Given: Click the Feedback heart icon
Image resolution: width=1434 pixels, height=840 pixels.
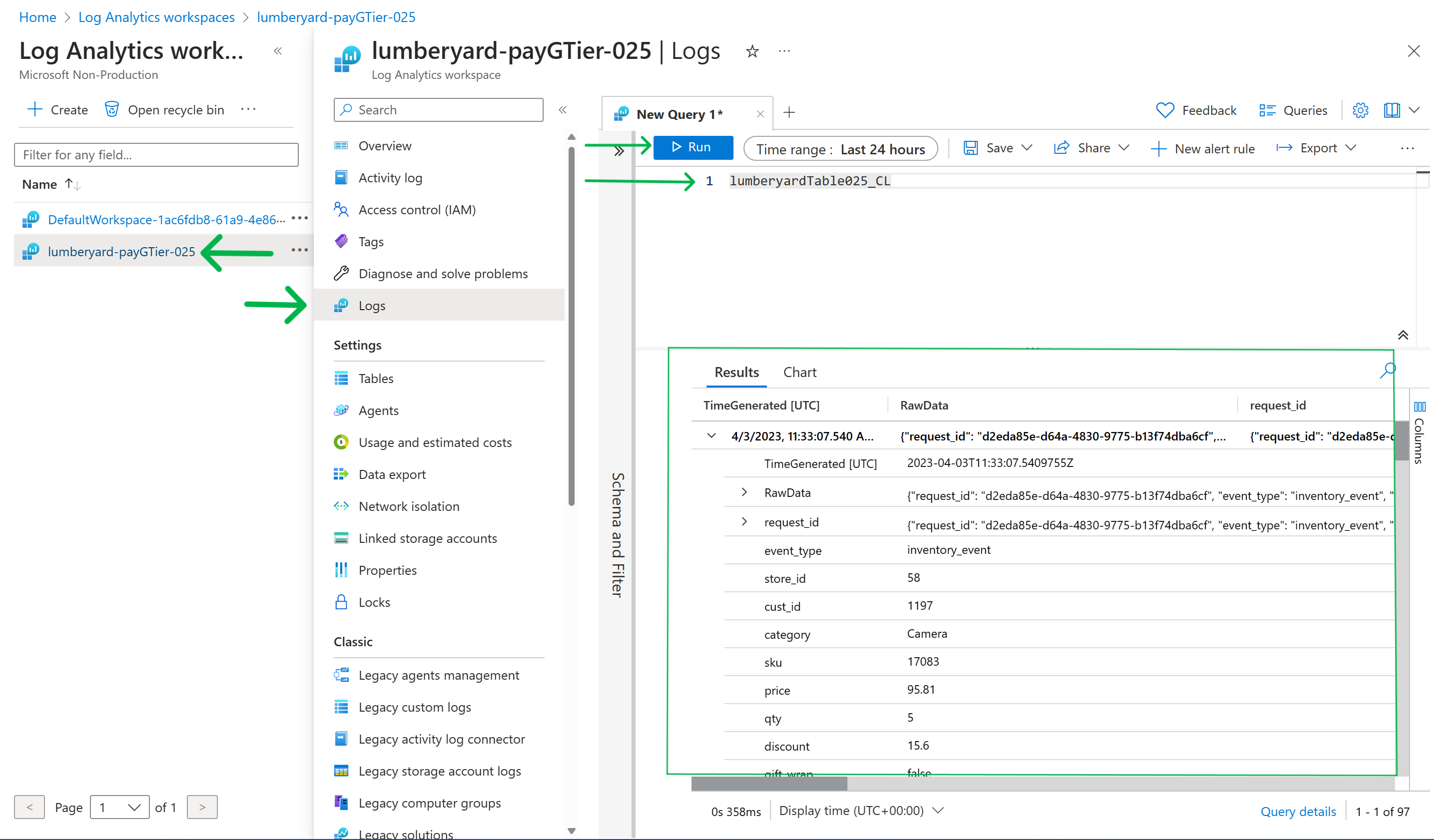Looking at the screenshot, I should click(1165, 110).
